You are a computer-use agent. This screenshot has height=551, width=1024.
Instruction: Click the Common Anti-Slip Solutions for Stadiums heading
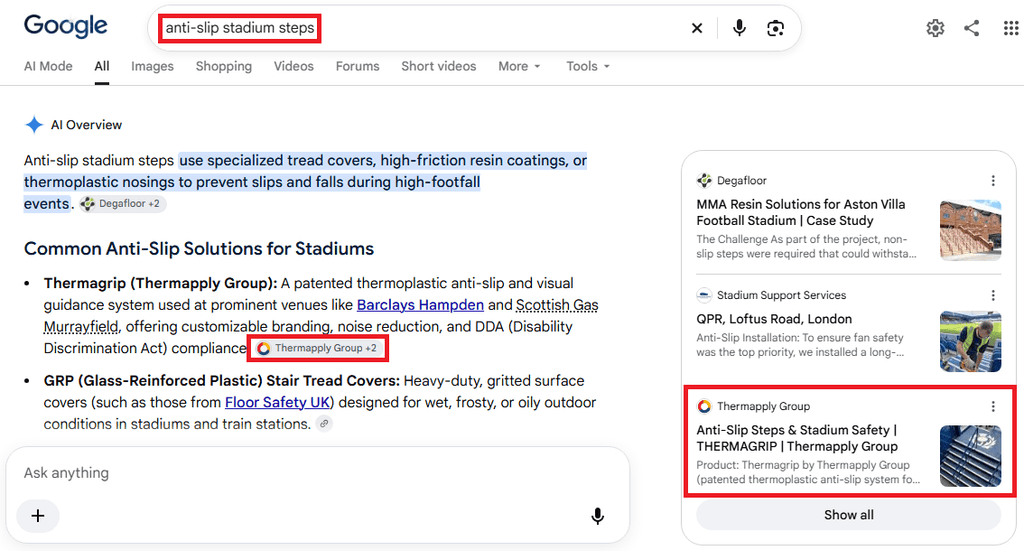coord(199,249)
